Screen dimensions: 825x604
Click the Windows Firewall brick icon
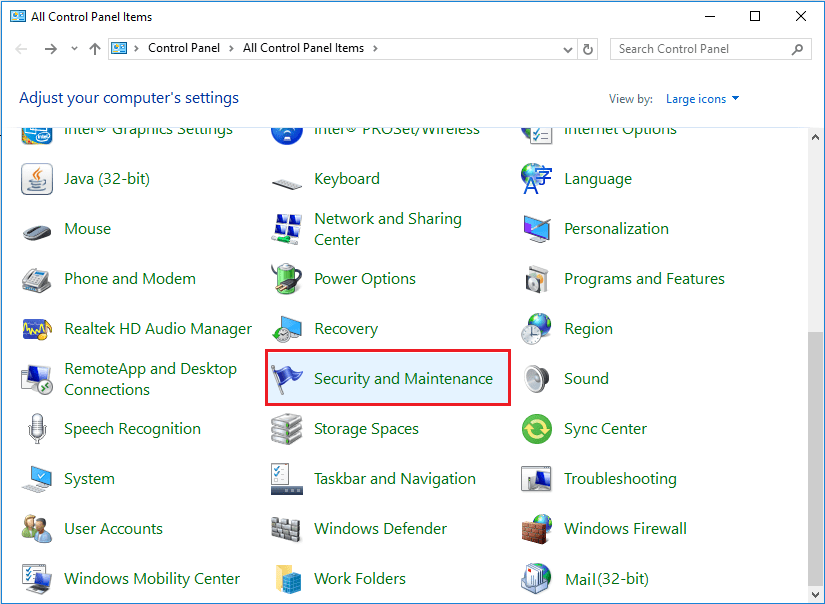click(x=537, y=529)
